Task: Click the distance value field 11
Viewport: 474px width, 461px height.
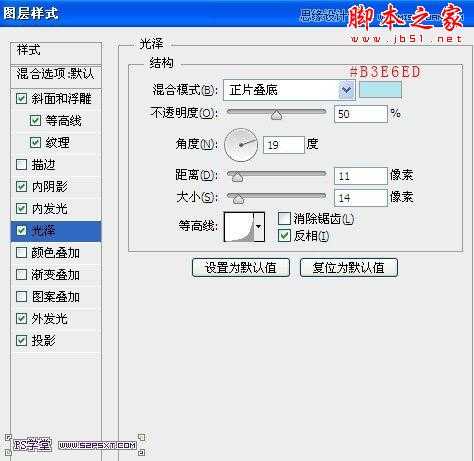Action: pos(361,176)
